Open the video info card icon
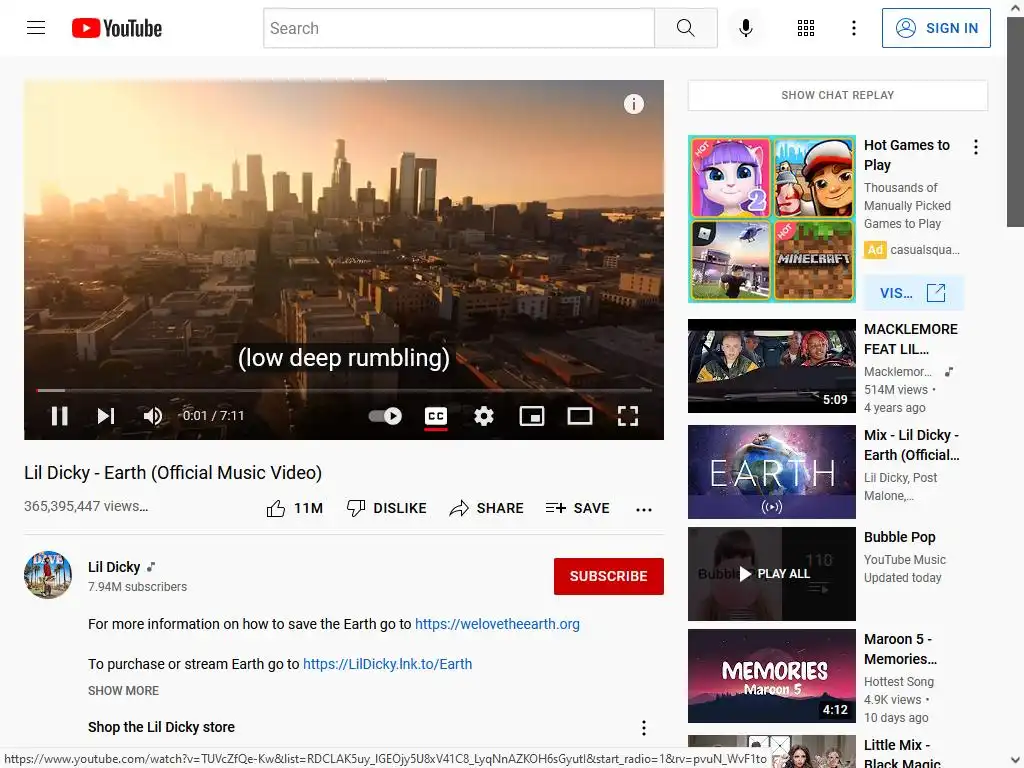 point(633,104)
